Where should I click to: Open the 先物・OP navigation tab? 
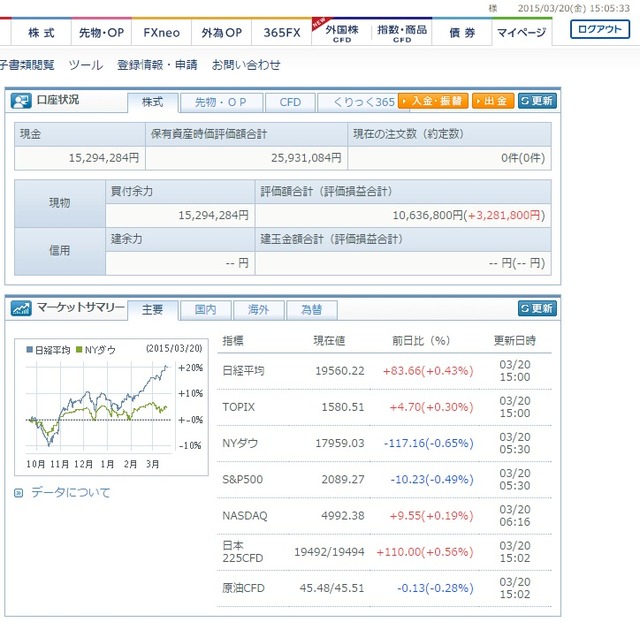click(101, 32)
